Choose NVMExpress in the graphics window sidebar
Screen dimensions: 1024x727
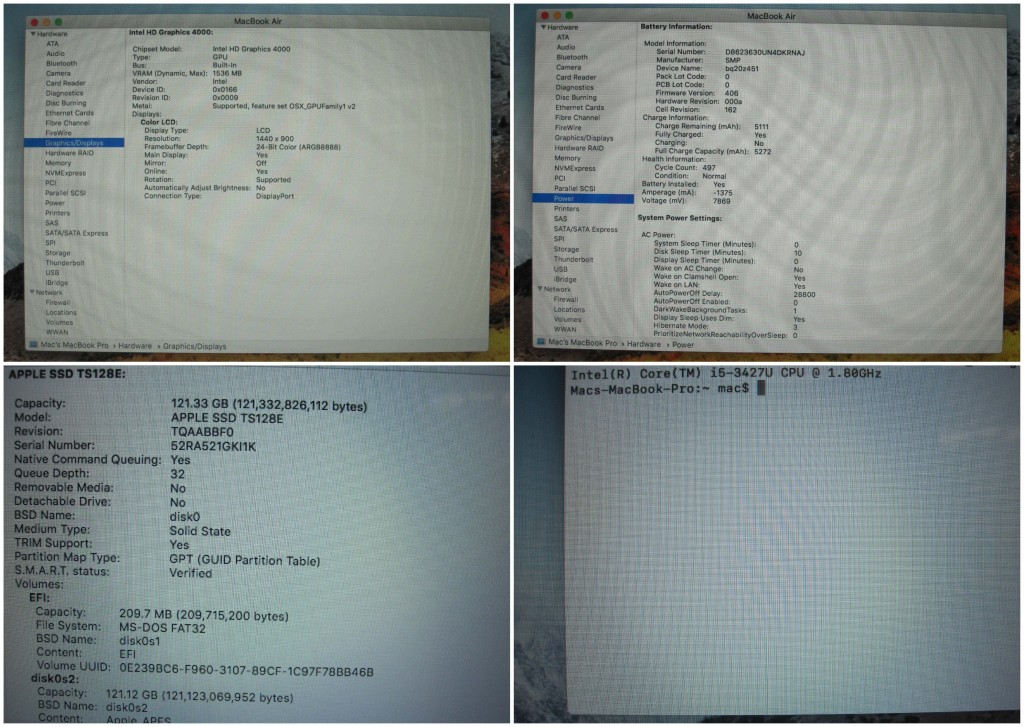pos(65,173)
